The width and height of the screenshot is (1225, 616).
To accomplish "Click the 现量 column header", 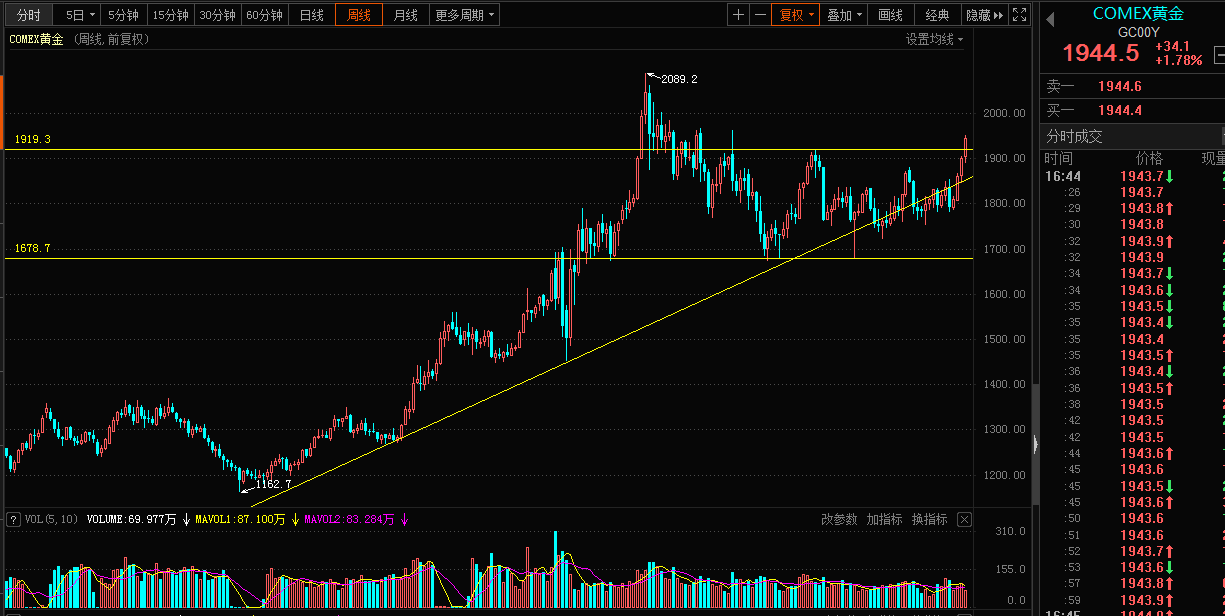I will [1212, 159].
